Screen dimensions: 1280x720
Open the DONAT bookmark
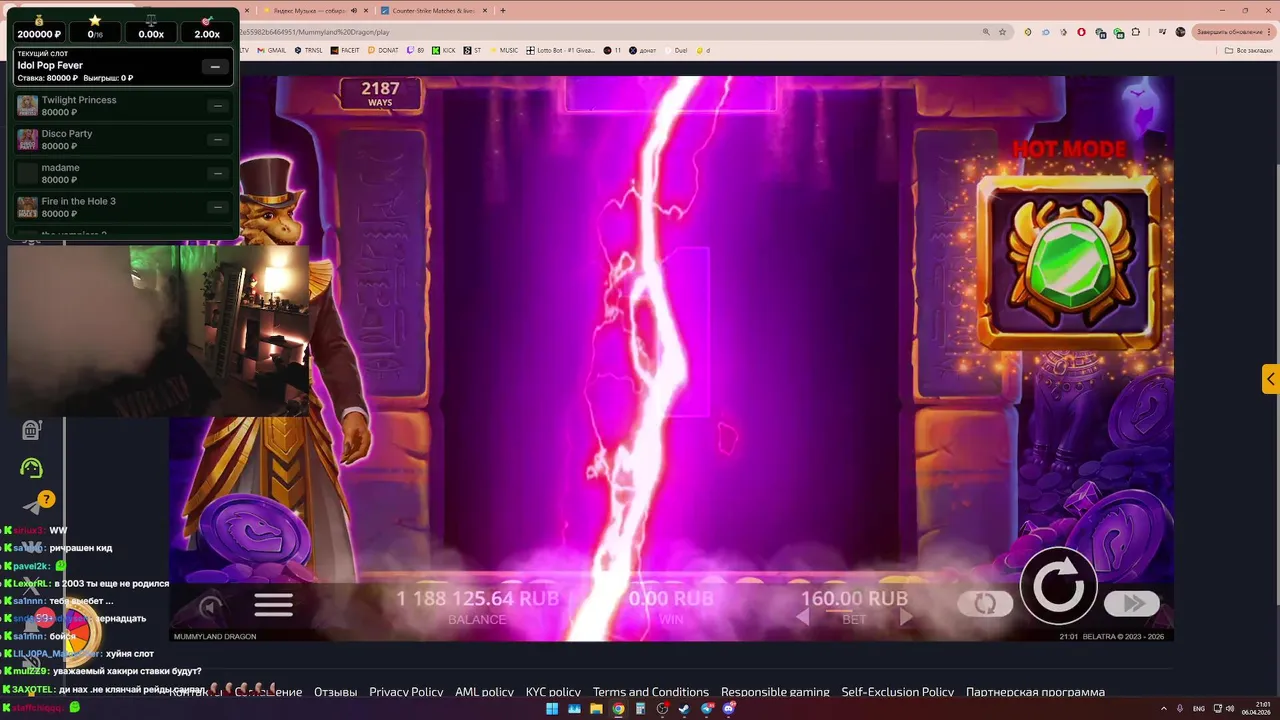pos(382,50)
